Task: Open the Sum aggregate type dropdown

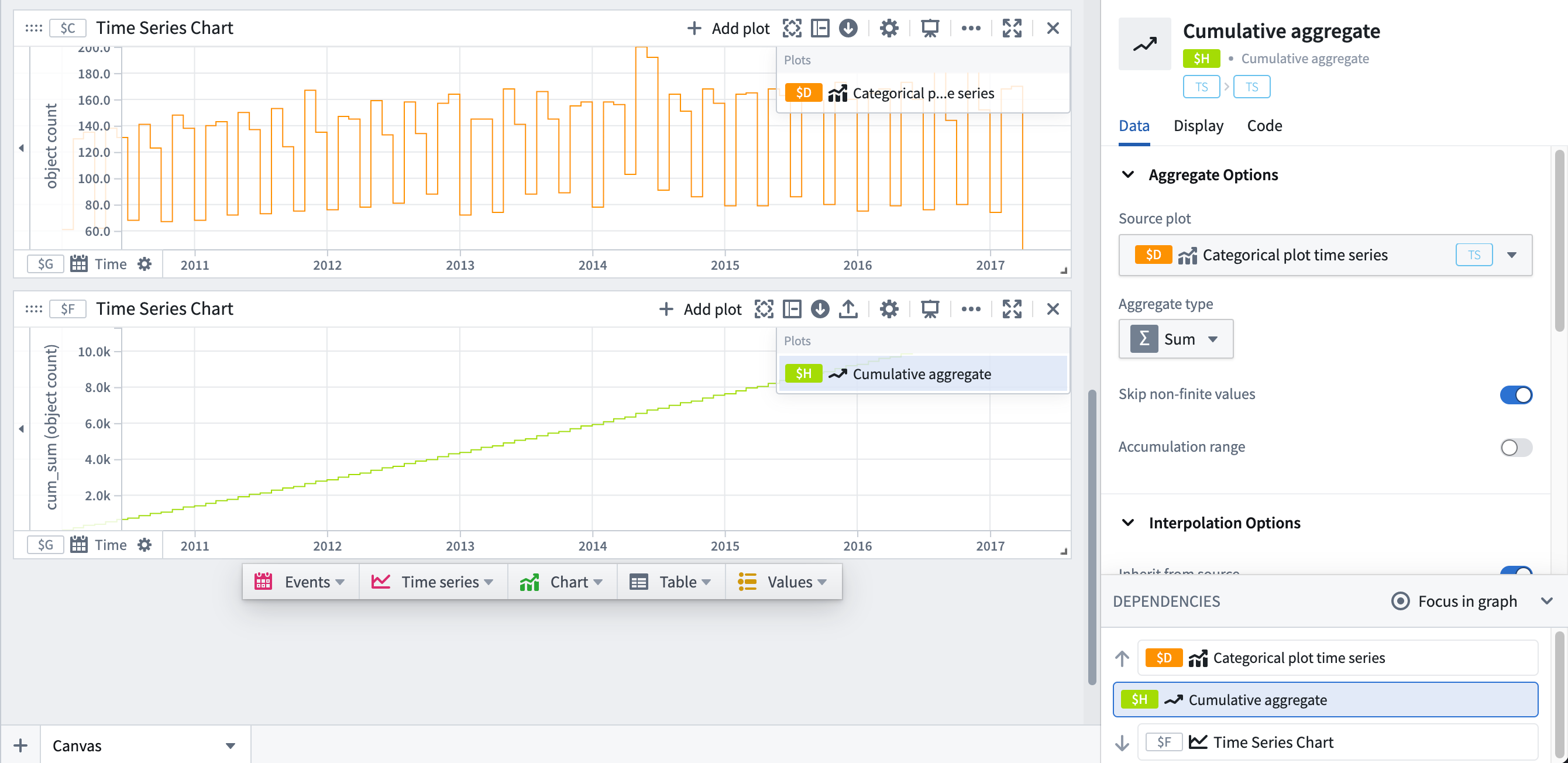Action: (1175, 339)
